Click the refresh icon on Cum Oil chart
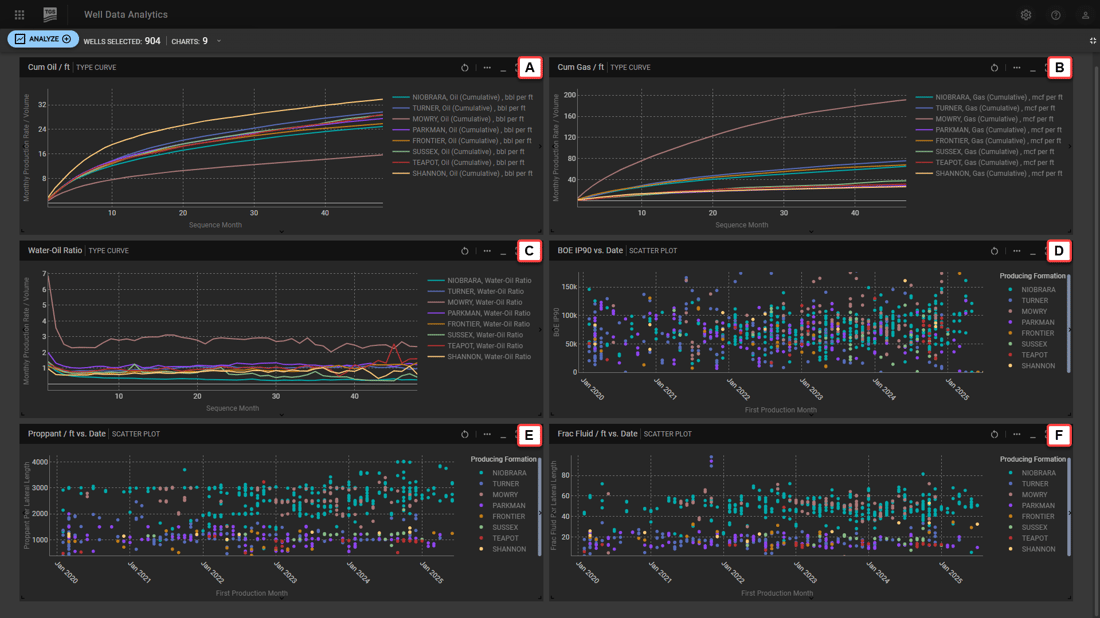The width and height of the screenshot is (1100, 618). pyautogui.click(x=464, y=67)
